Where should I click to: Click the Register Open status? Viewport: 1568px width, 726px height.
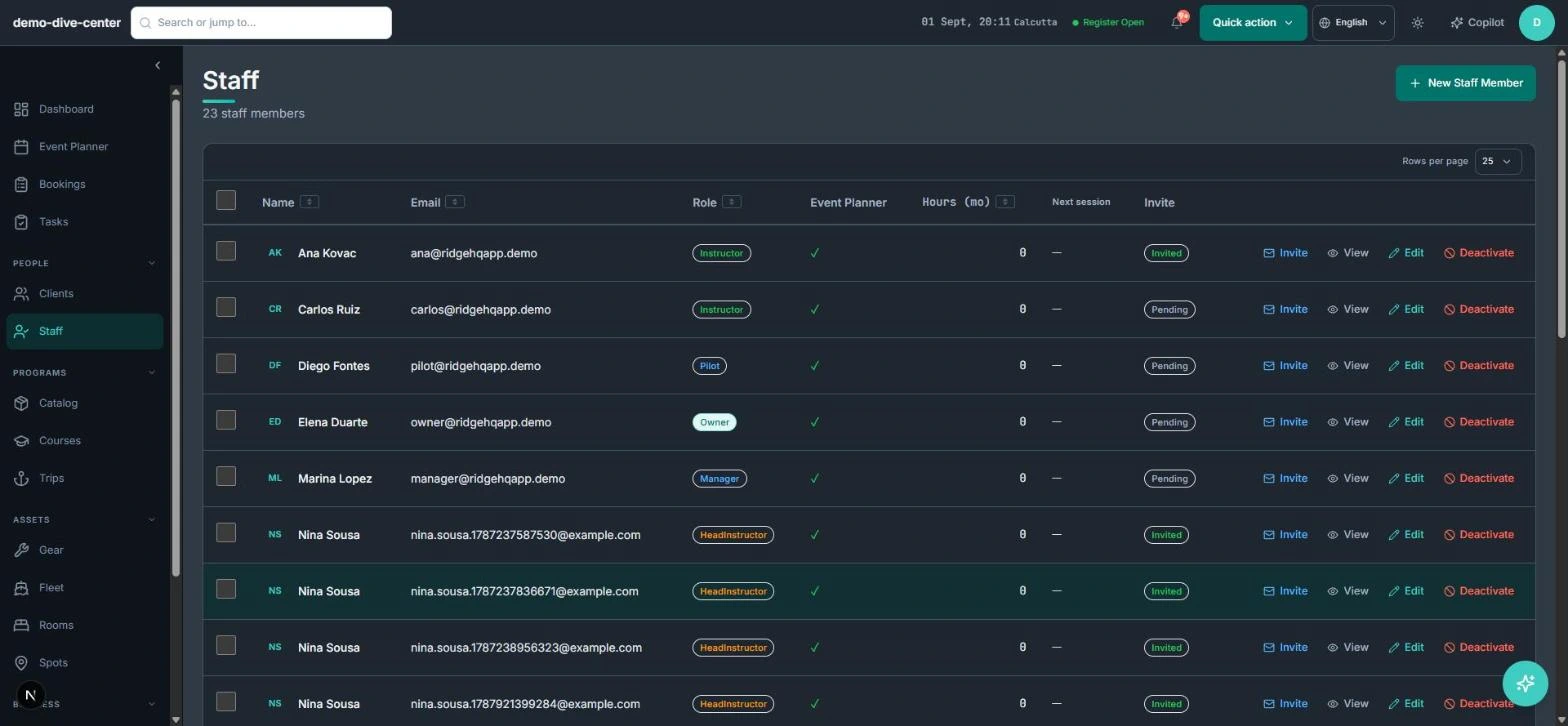click(x=1108, y=22)
